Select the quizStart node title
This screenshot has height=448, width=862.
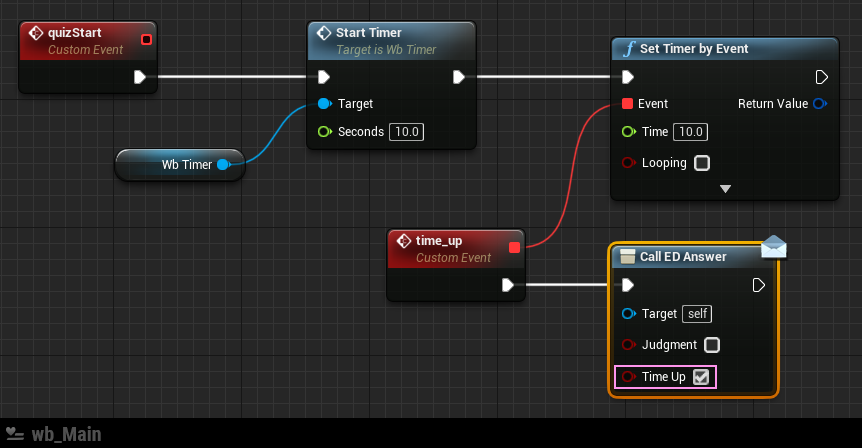[75, 33]
